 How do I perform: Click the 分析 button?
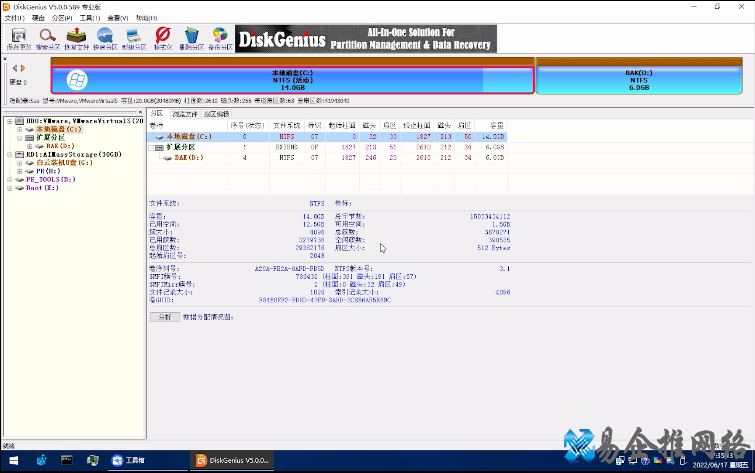[165, 317]
